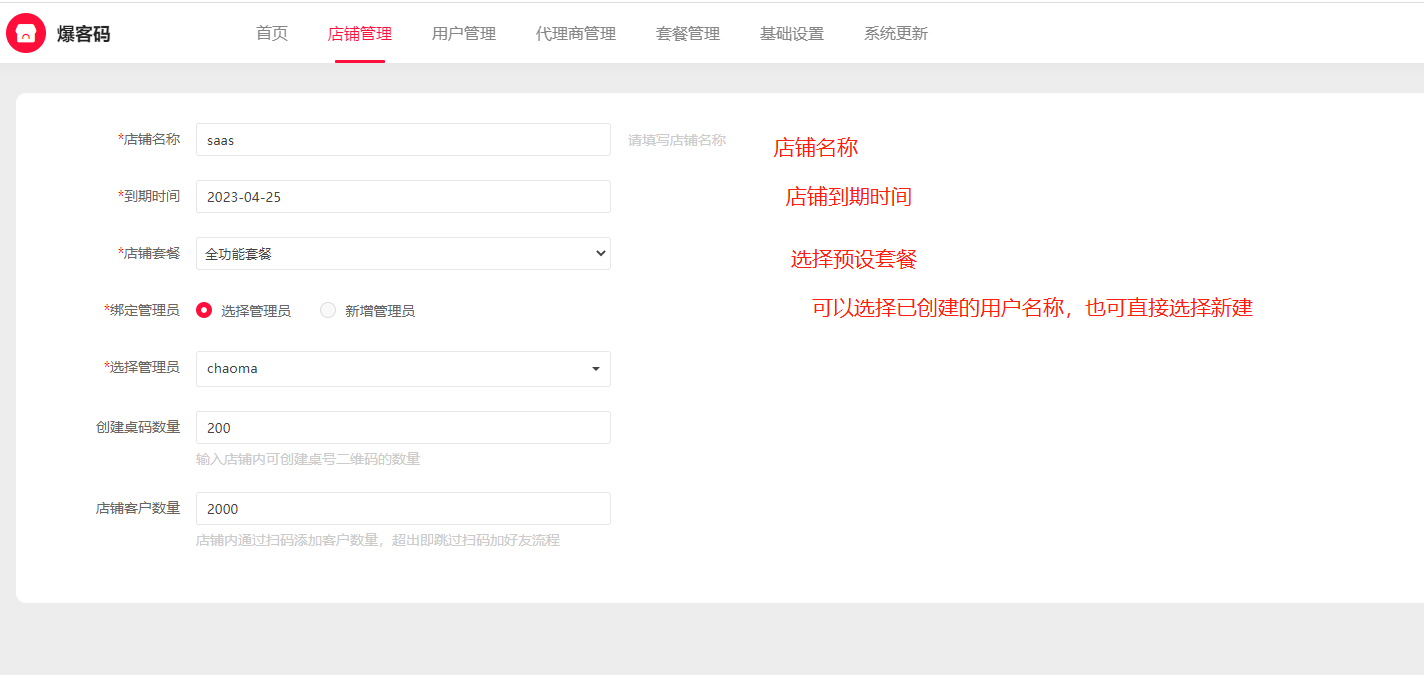Open the 用户管理 tab

tap(464, 33)
